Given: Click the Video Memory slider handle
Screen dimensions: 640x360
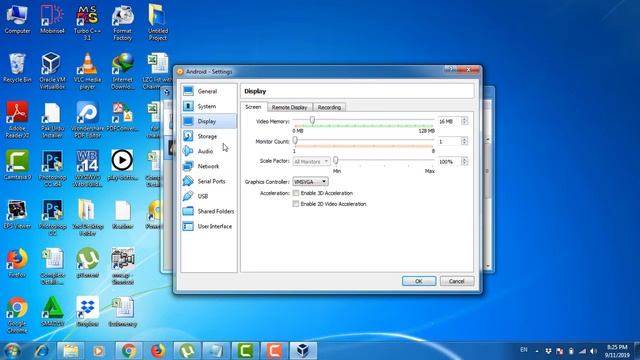Looking at the screenshot, I should pos(312,120).
